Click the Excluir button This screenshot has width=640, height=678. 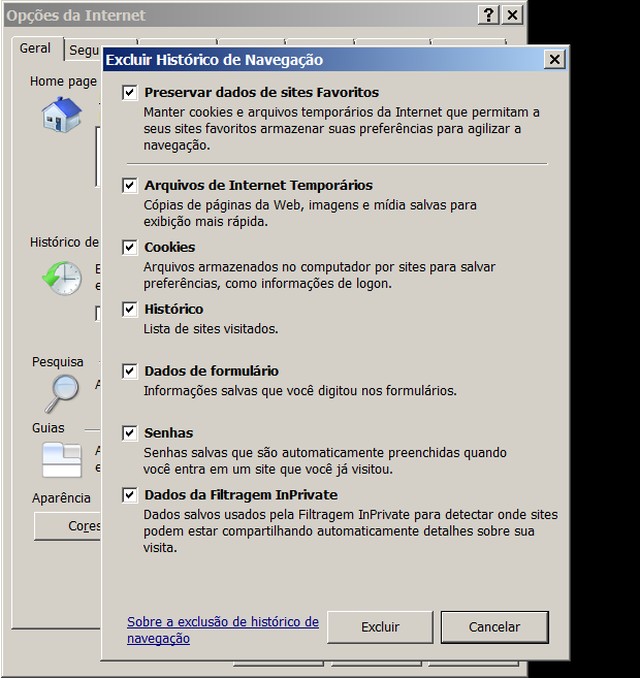[380, 627]
